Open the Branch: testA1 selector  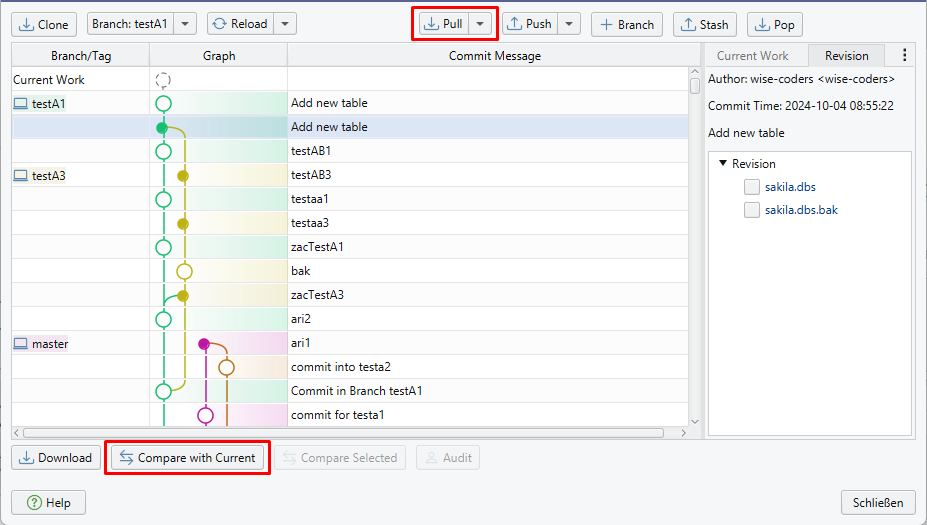(129, 24)
